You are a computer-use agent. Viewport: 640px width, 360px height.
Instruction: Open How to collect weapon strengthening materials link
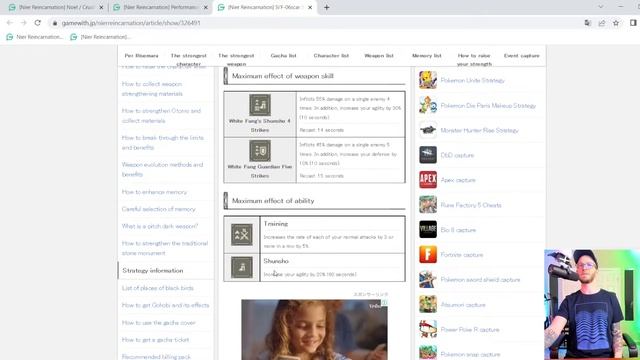pyautogui.click(x=152, y=89)
